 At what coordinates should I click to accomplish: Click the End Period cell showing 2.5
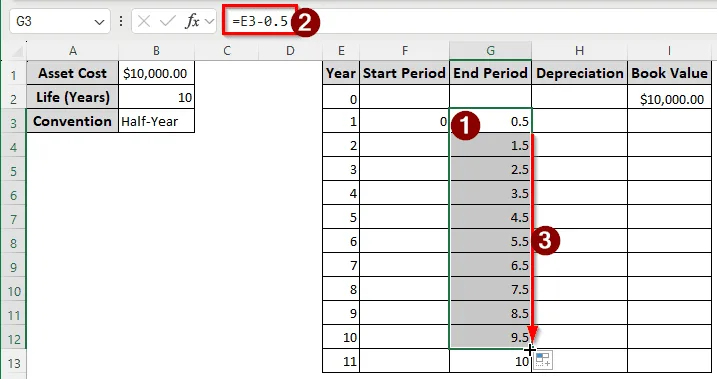tap(491, 169)
